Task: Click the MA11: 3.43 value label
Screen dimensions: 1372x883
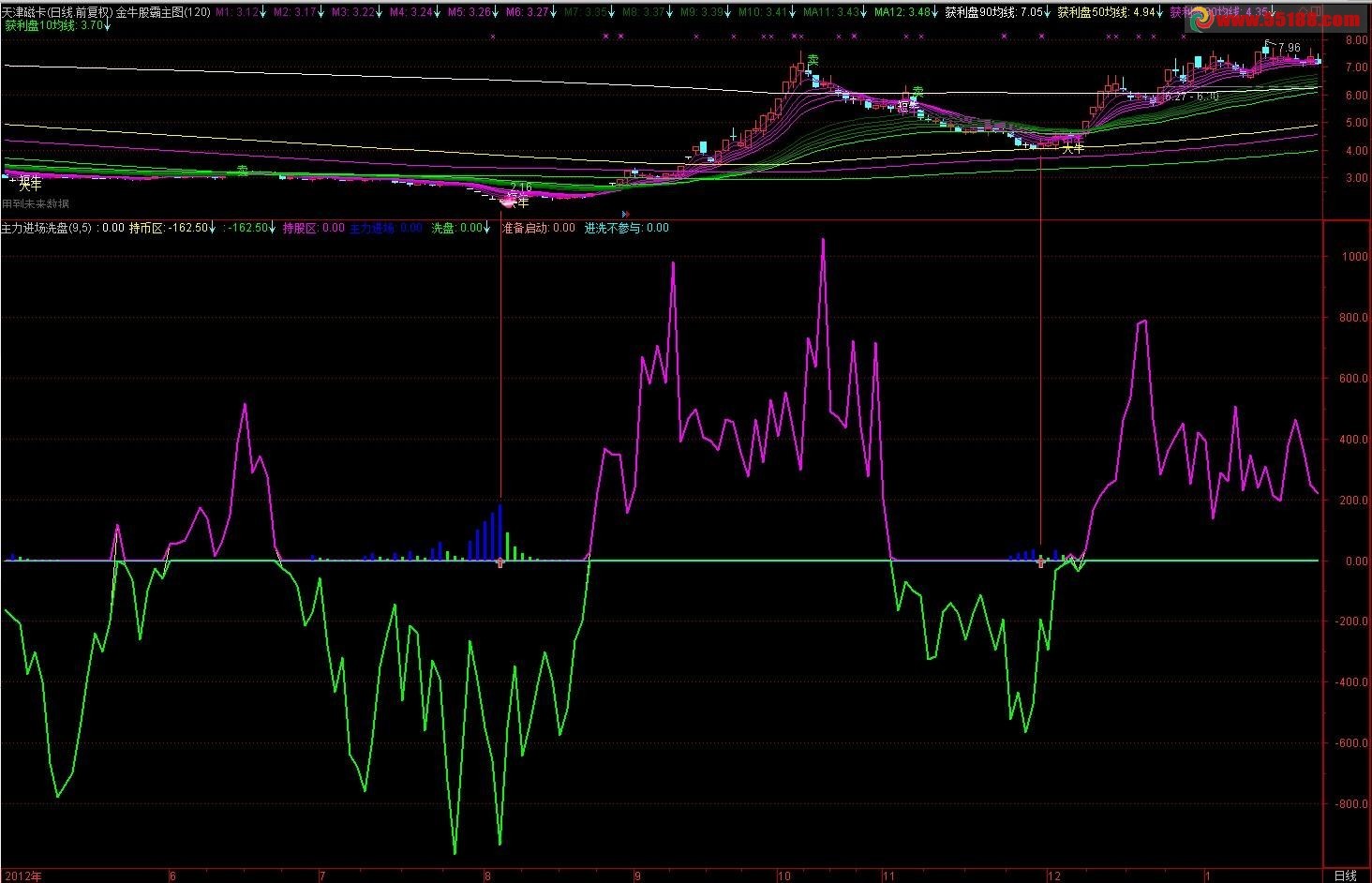Action: coord(830,13)
